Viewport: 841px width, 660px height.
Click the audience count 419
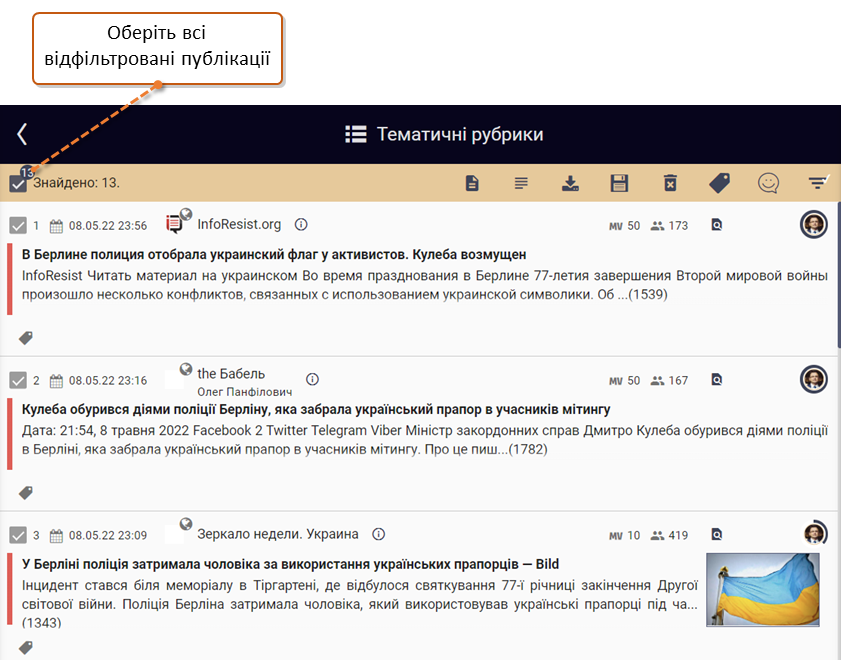tap(678, 535)
